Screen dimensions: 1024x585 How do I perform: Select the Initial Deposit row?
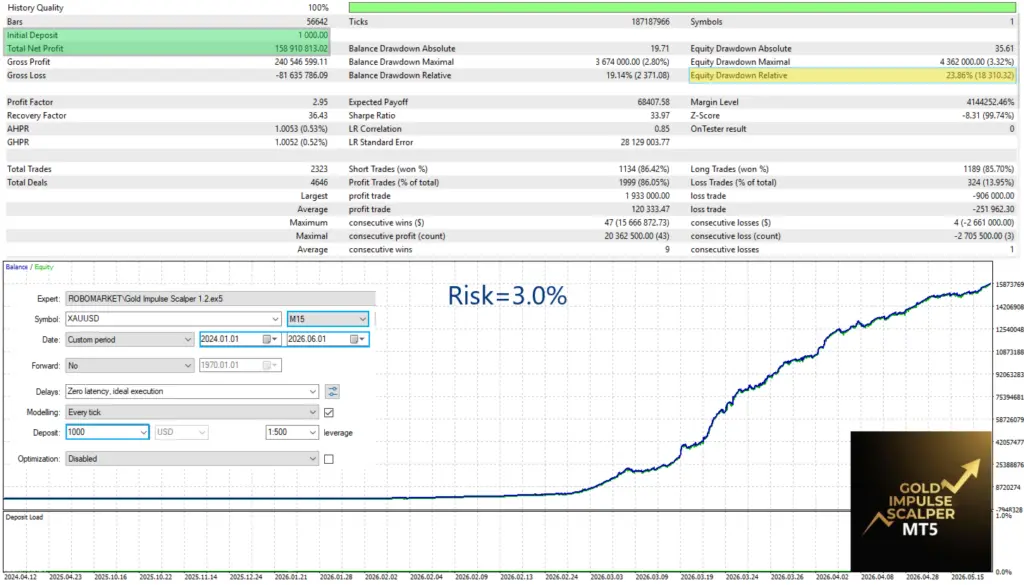click(167, 35)
